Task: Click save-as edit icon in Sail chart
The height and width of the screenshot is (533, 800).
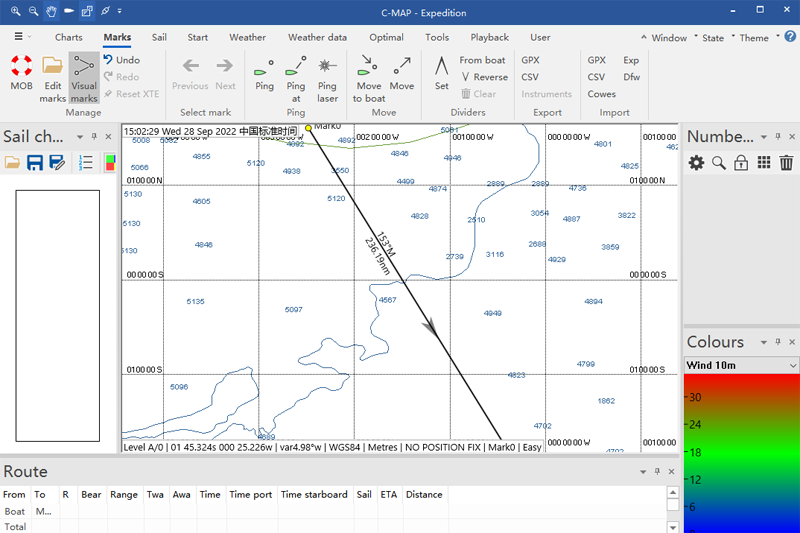Action: tap(57, 163)
